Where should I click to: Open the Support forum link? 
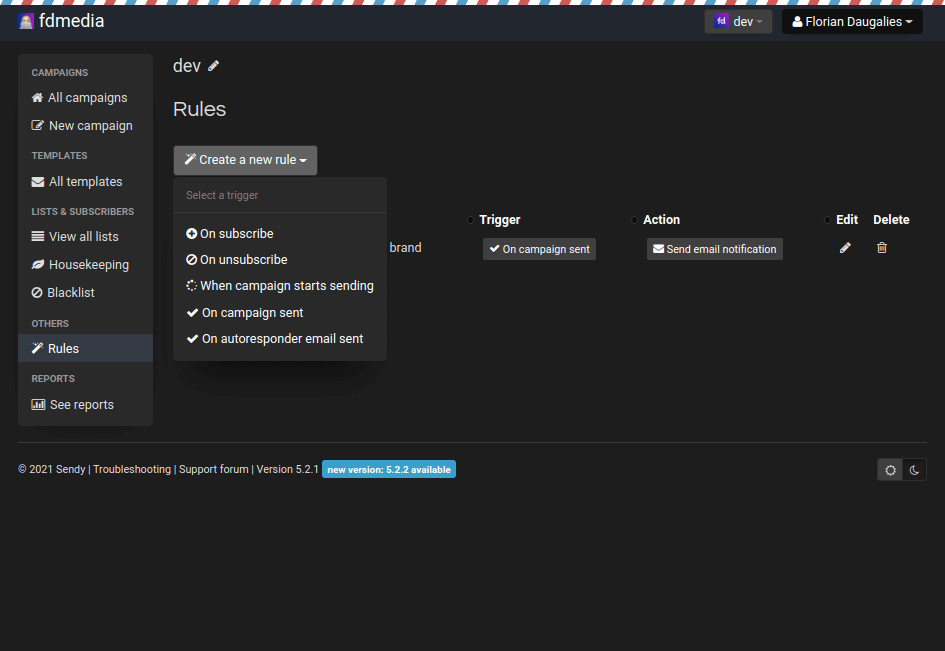click(x=213, y=469)
